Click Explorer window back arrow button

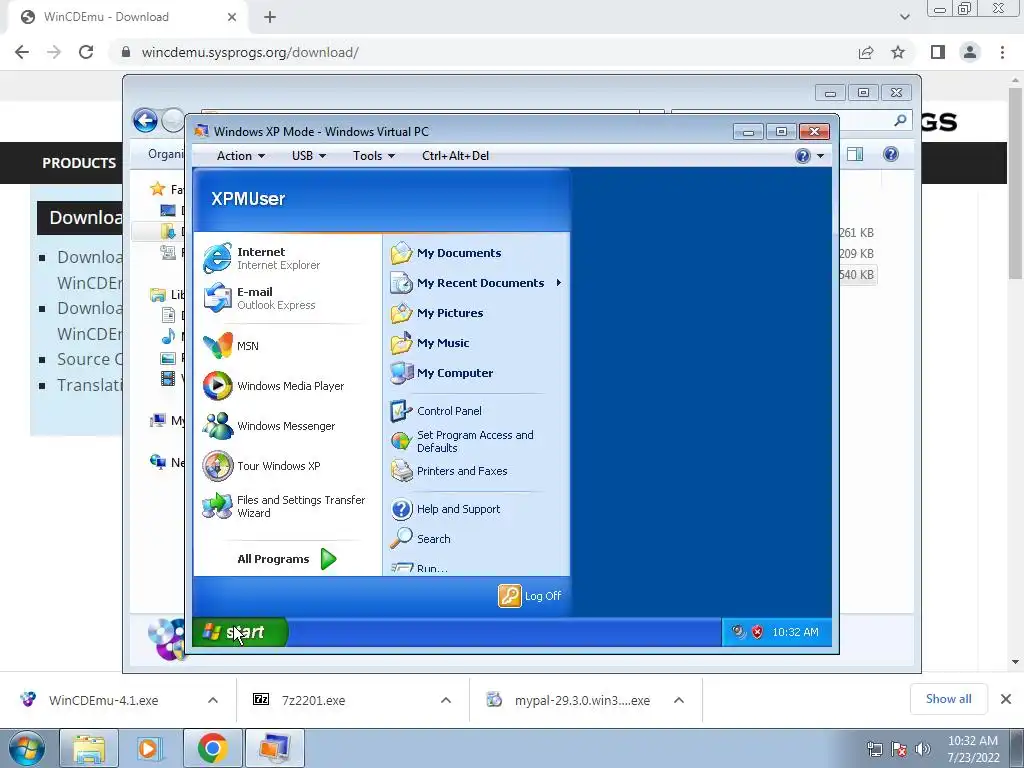(145, 120)
